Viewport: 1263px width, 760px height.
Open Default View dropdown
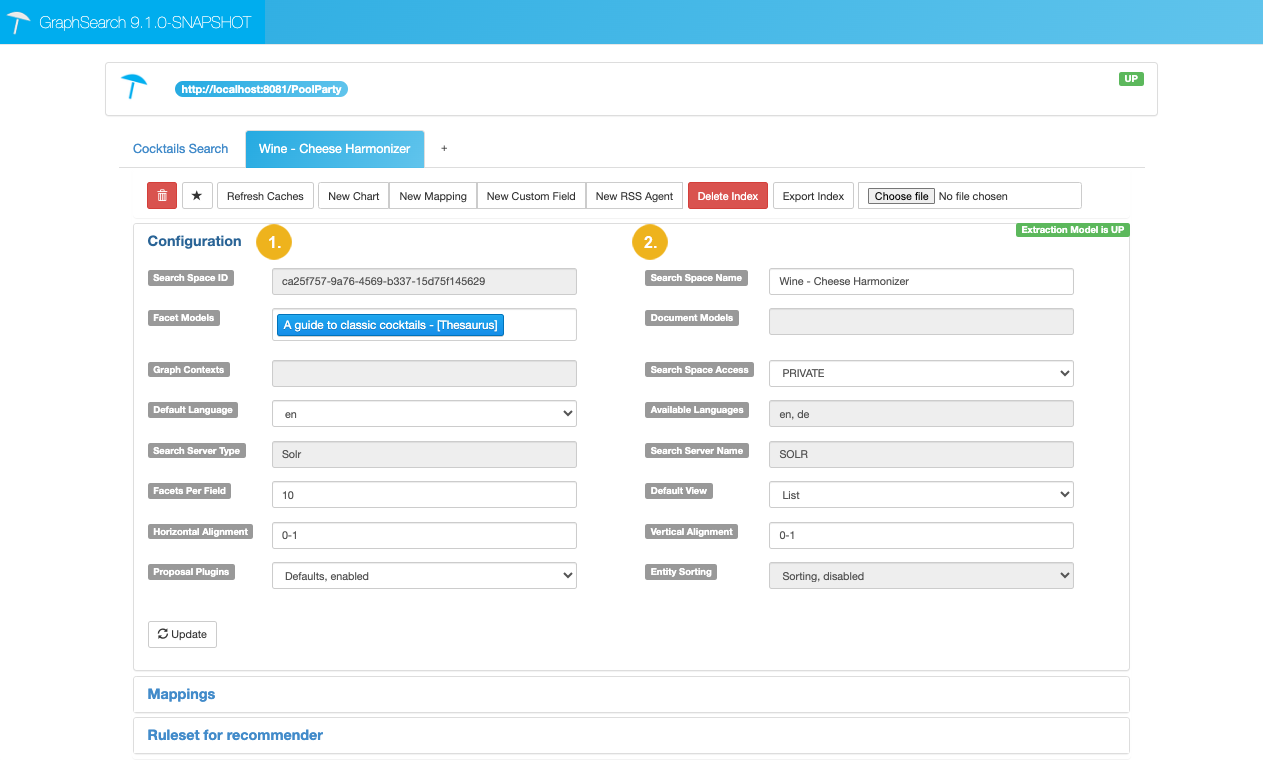(921, 495)
